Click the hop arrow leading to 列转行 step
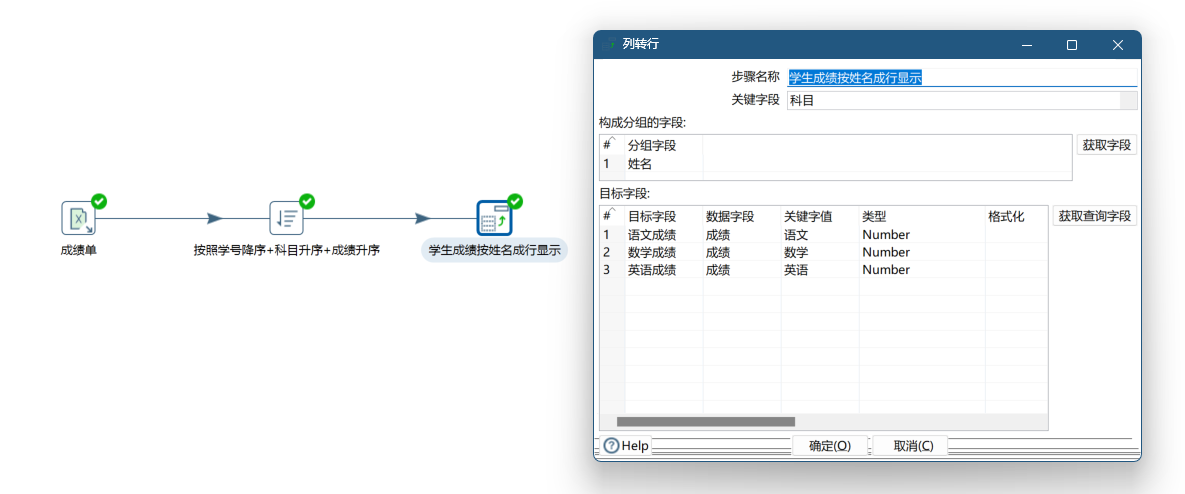 [x=422, y=218]
